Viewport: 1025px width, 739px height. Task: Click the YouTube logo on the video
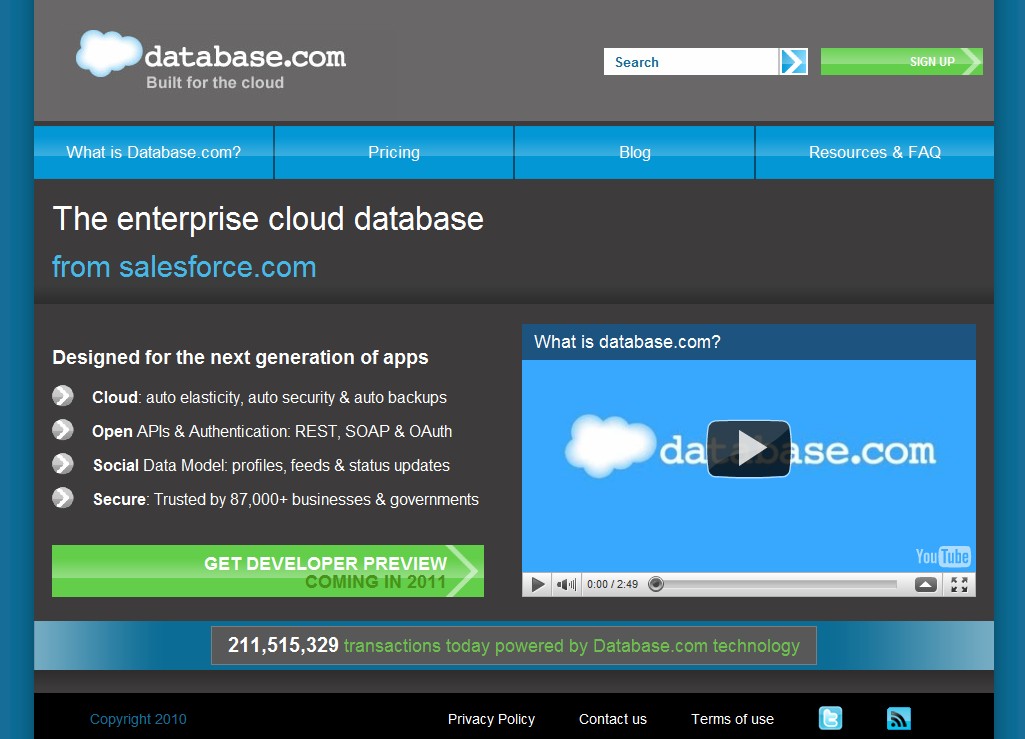pyautogui.click(x=943, y=557)
